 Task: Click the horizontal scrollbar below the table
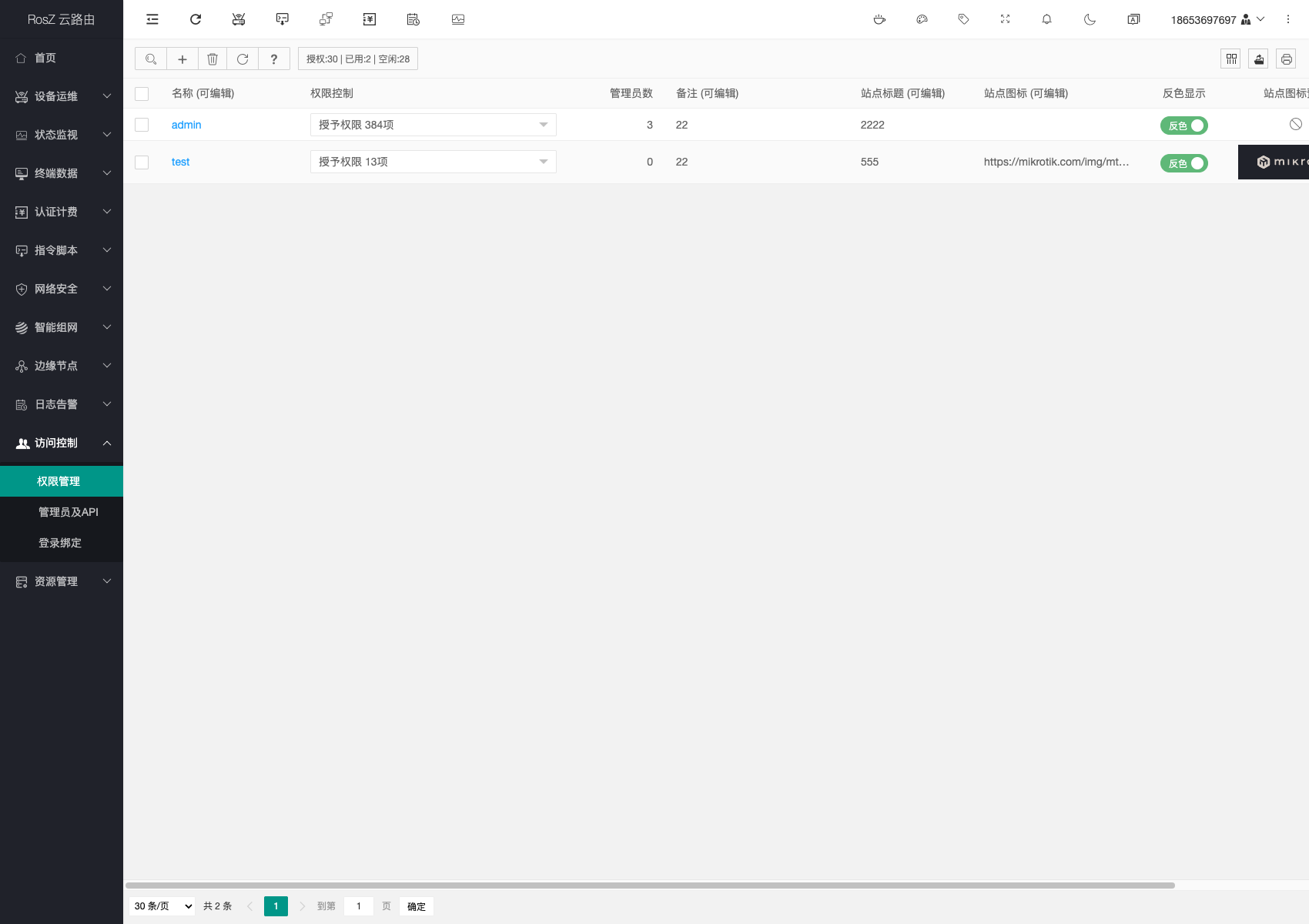coord(650,885)
